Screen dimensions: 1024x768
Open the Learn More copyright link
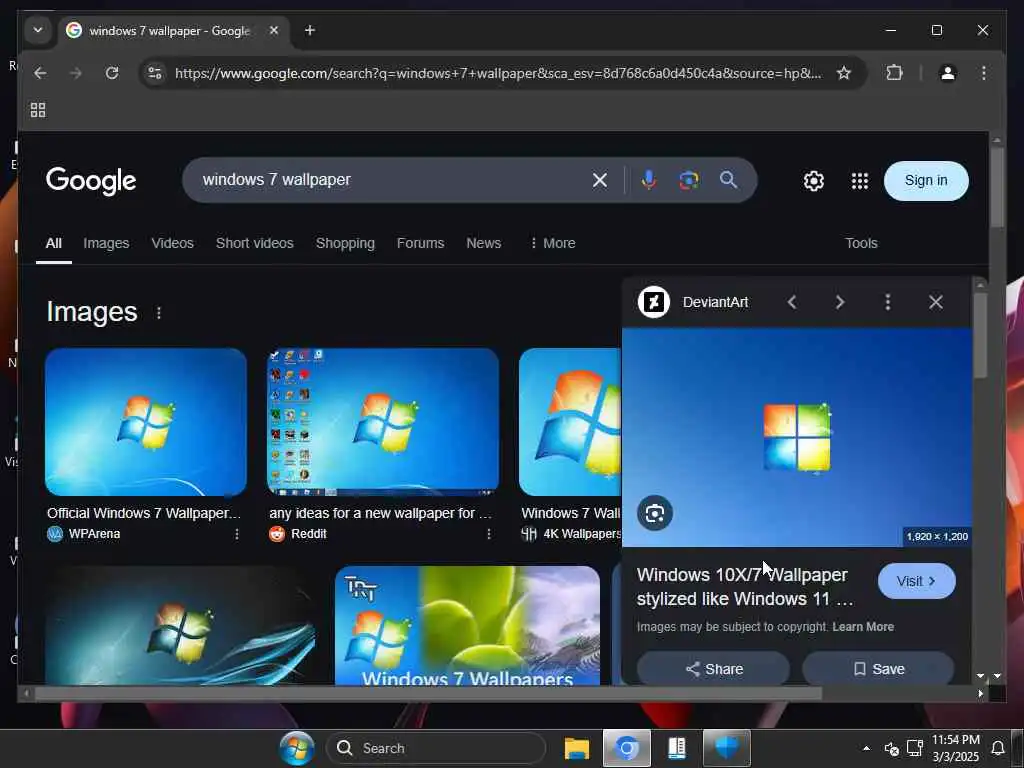pyautogui.click(x=863, y=626)
